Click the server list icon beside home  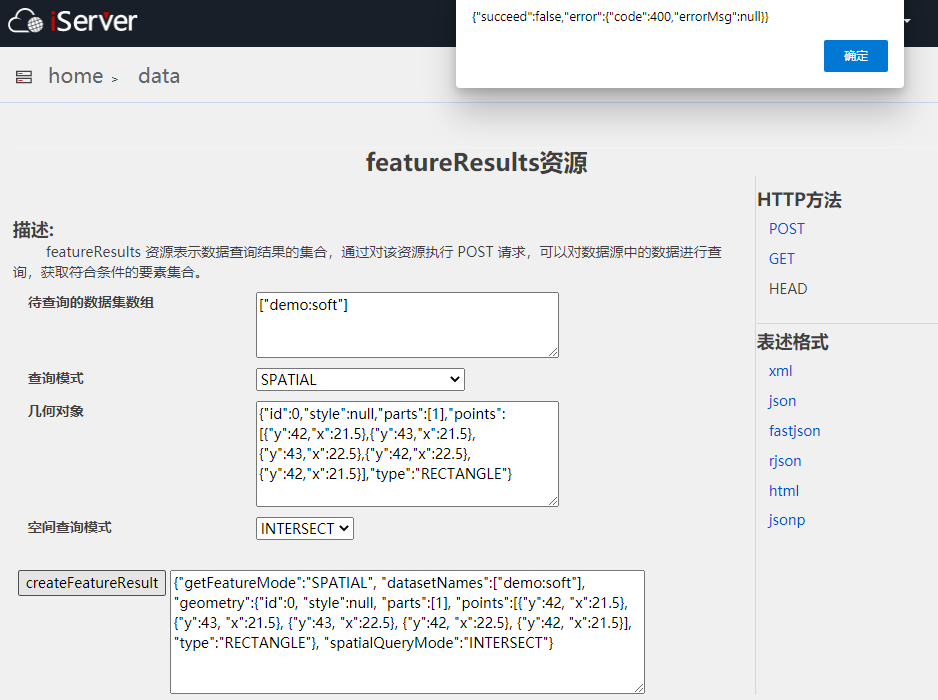click(x=24, y=77)
